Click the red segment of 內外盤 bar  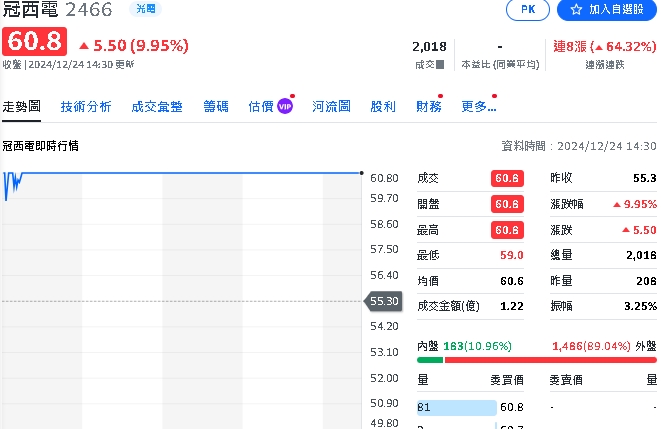(551, 360)
